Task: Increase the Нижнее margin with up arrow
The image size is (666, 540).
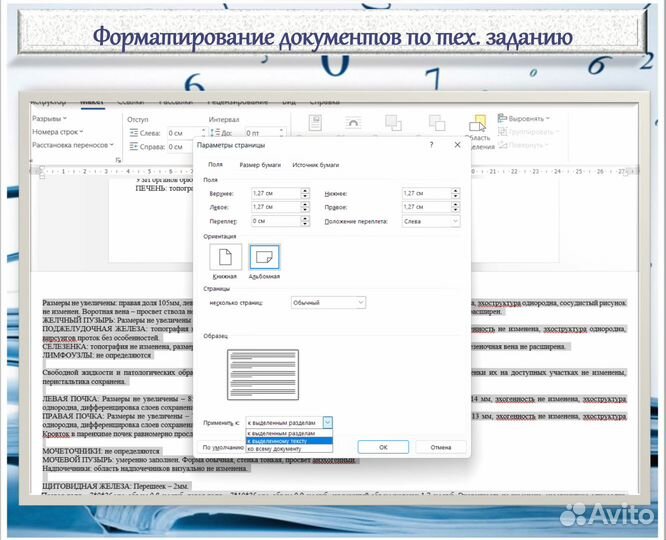Action: [x=455, y=191]
